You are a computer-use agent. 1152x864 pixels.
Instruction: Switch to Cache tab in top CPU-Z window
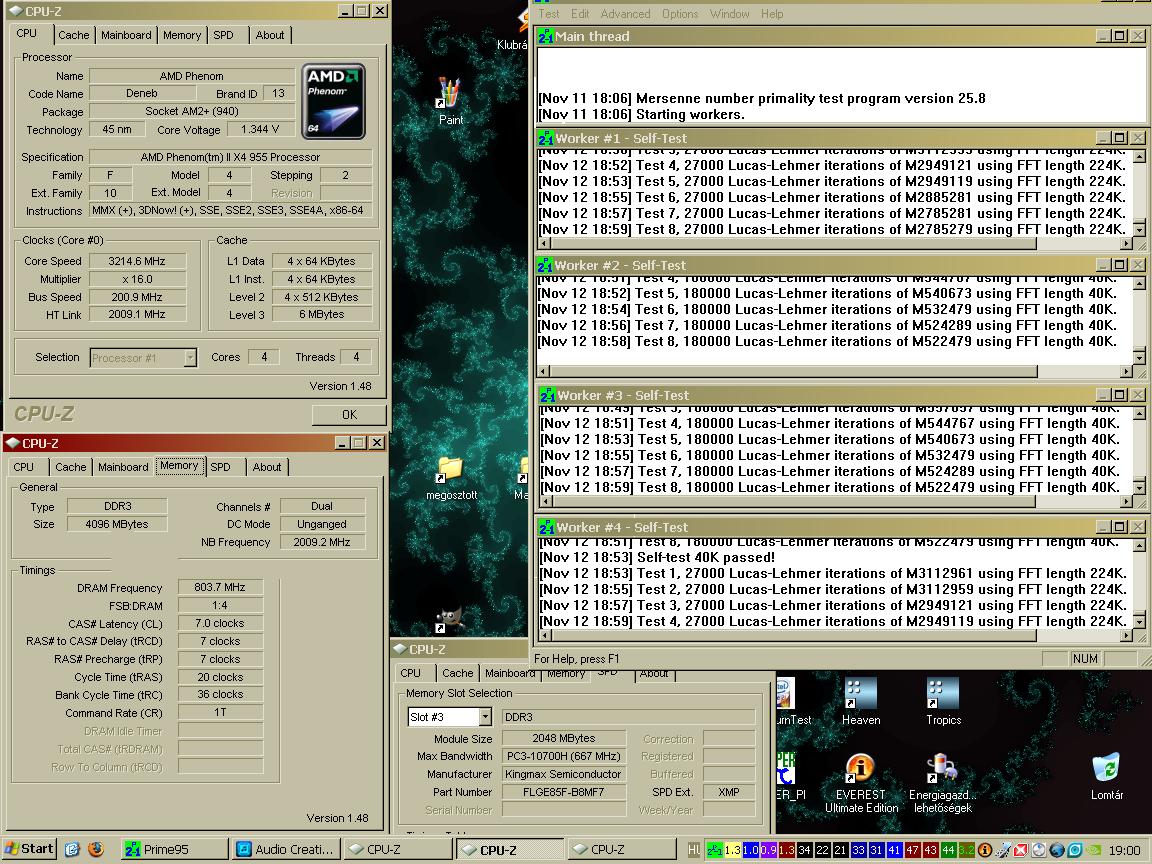point(73,35)
